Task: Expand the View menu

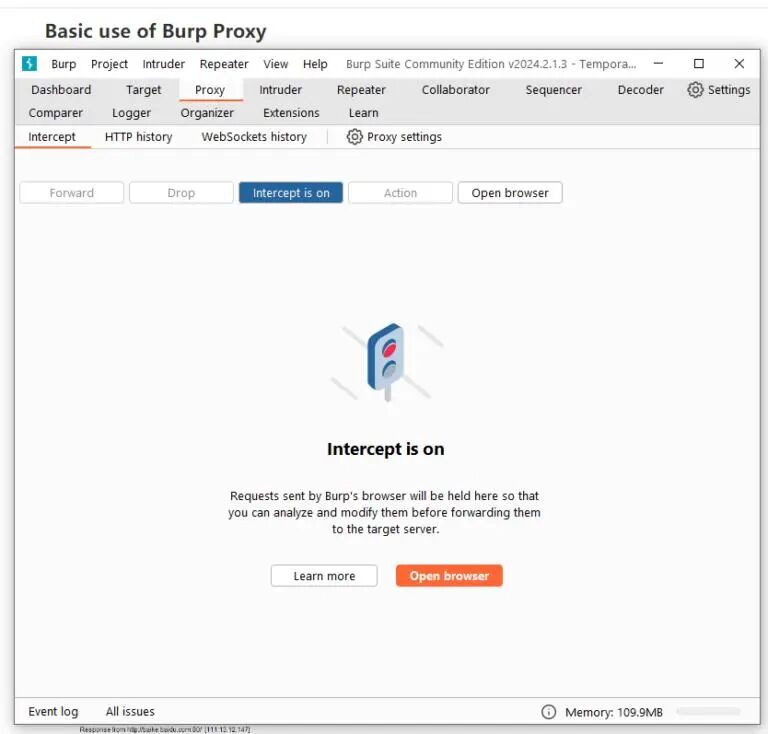Action: (x=276, y=64)
